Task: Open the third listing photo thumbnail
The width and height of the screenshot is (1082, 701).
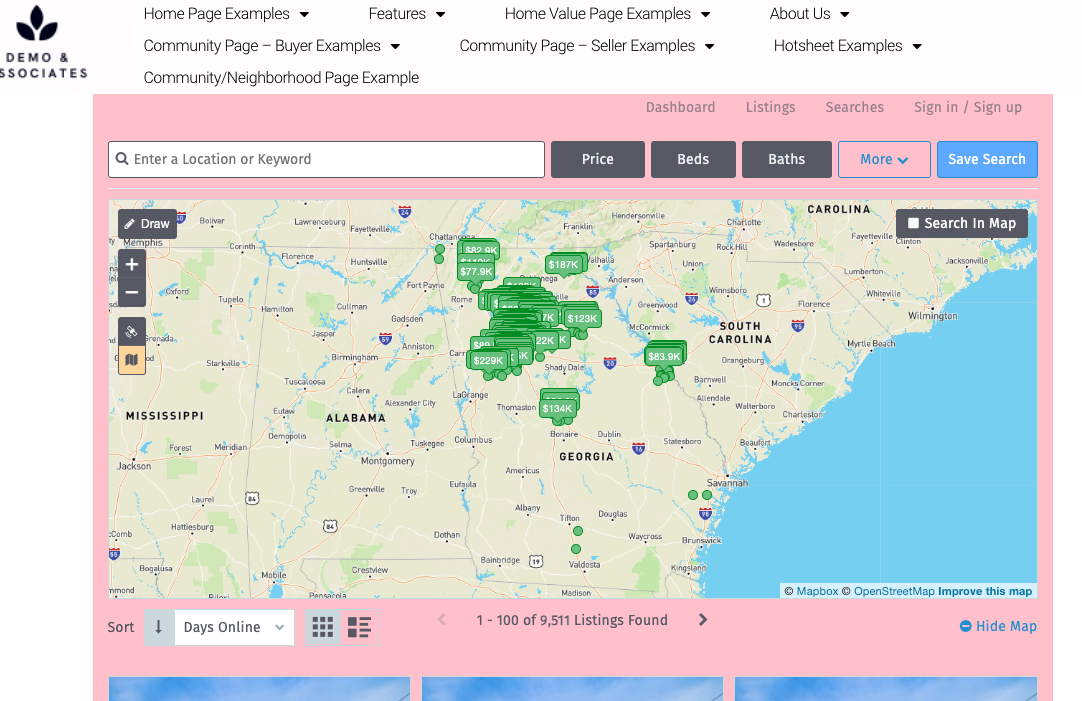Action: (886, 689)
